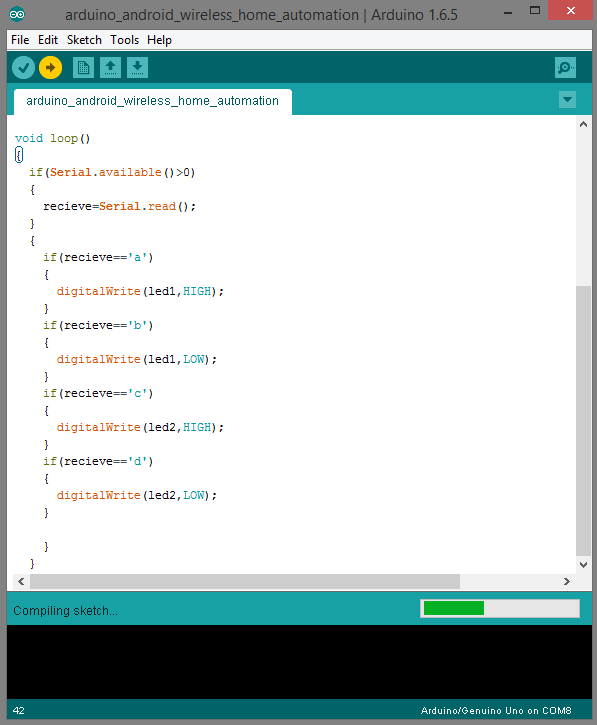This screenshot has width=597, height=725.
Task: Click the Verify sketch checkmark button
Action: click(24, 68)
